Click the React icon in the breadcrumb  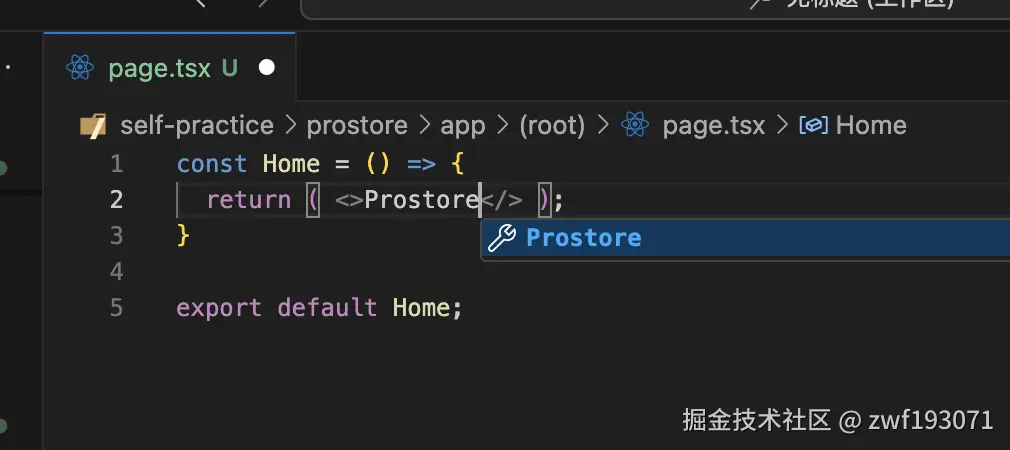(x=635, y=126)
